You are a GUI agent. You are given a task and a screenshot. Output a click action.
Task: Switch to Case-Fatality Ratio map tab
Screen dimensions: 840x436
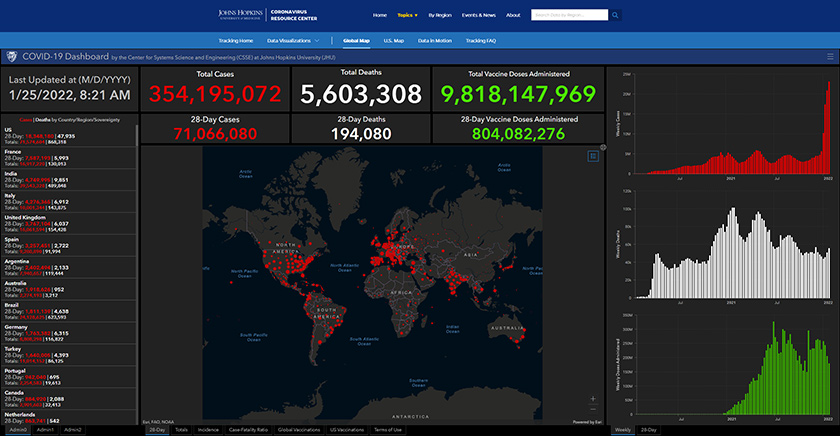pyautogui.click(x=248, y=429)
